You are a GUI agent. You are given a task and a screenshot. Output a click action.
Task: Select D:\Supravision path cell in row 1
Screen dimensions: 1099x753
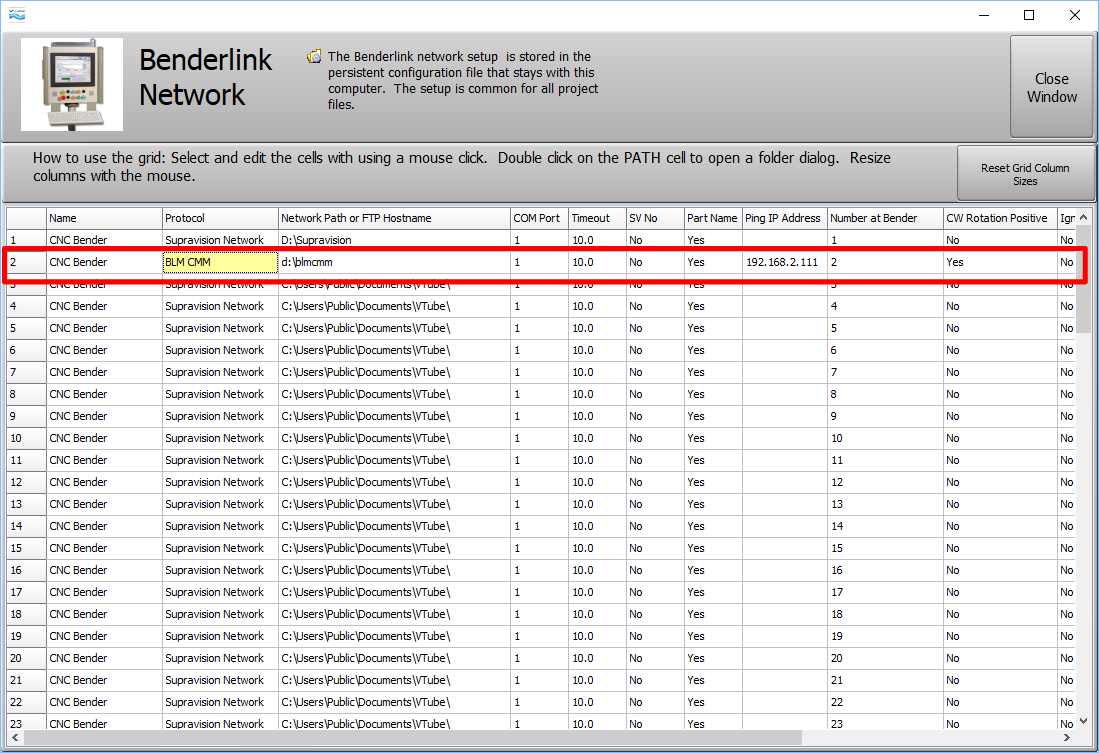click(394, 240)
